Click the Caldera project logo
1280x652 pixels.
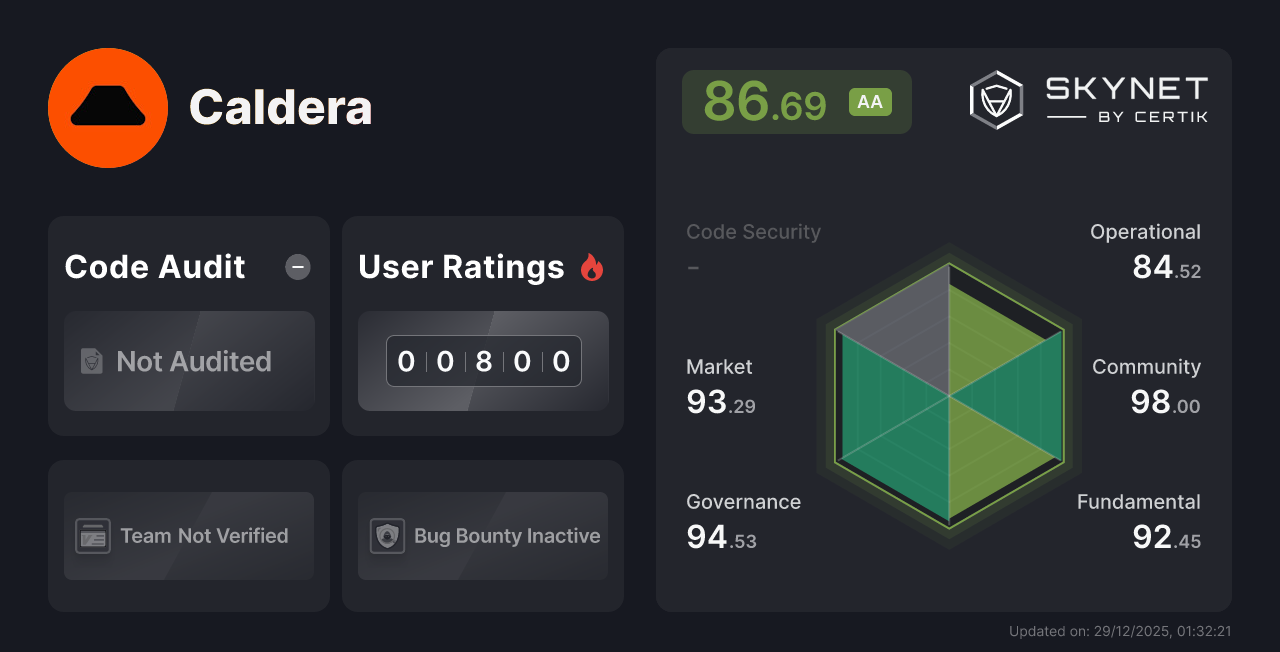pos(108,107)
